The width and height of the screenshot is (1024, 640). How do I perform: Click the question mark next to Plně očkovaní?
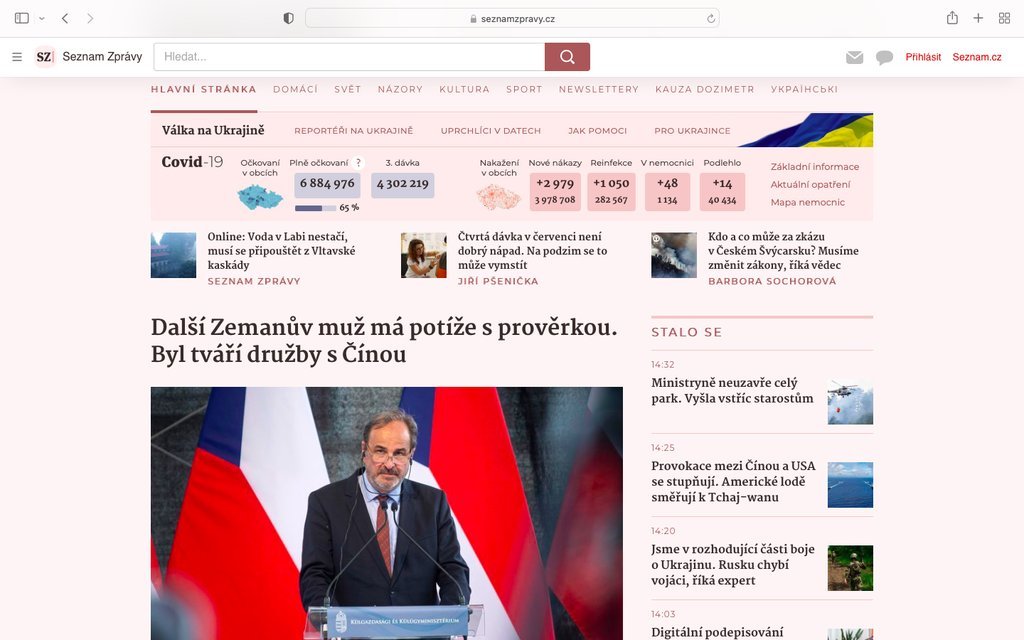coord(358,163)
